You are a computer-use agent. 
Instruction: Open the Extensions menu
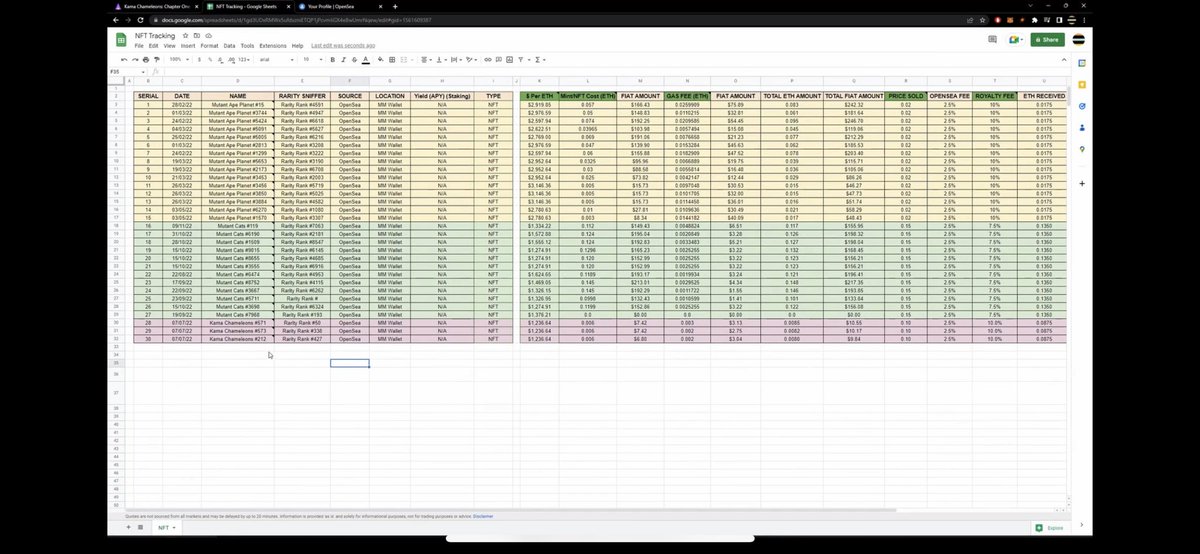click(x=273, y=46)
